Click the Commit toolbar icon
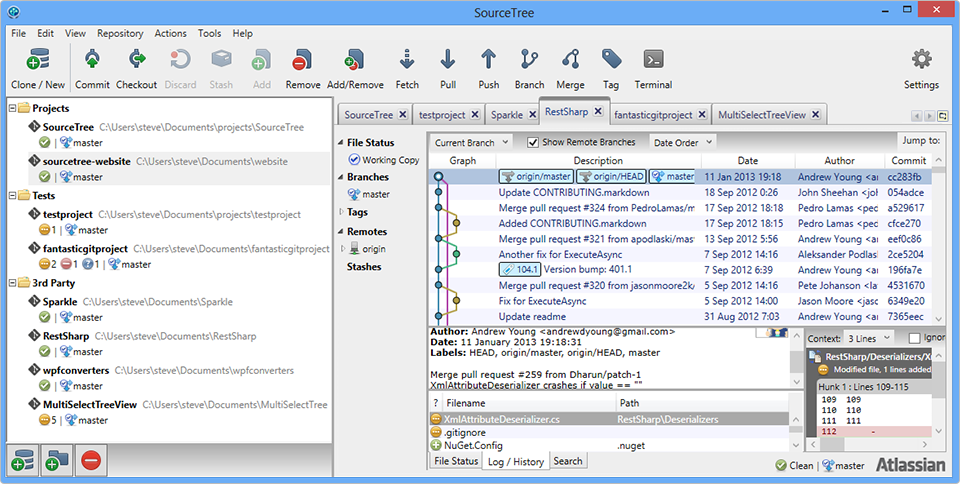960x484 pixels. coord(92,61)
